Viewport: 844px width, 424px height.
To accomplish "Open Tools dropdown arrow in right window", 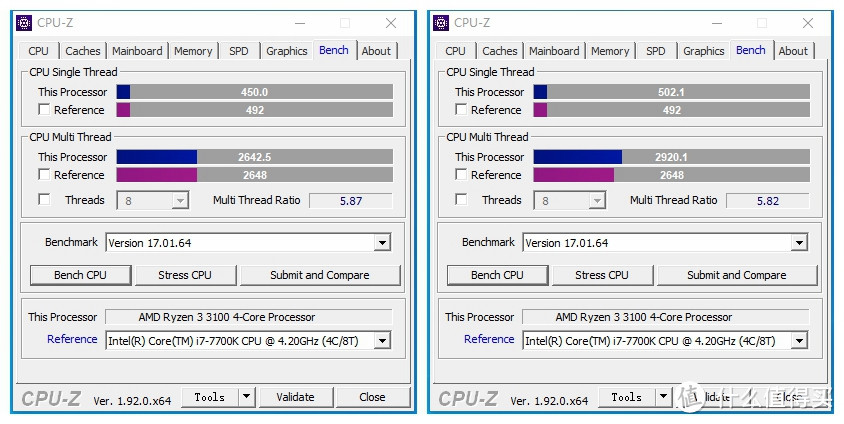I will [x=664, y=397].
